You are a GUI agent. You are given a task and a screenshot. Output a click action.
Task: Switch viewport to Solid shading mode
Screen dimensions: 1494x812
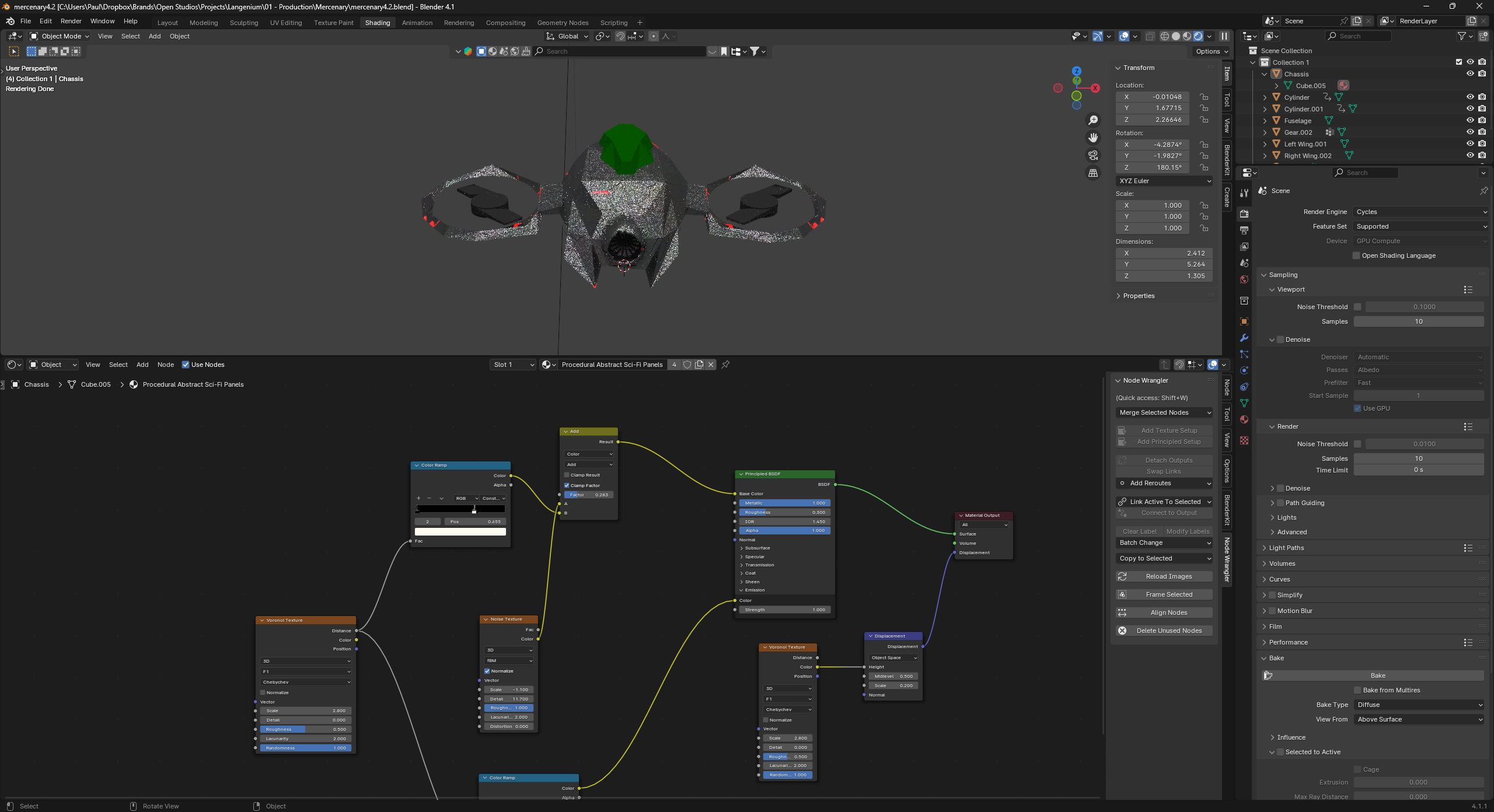tap(1177, 36)
